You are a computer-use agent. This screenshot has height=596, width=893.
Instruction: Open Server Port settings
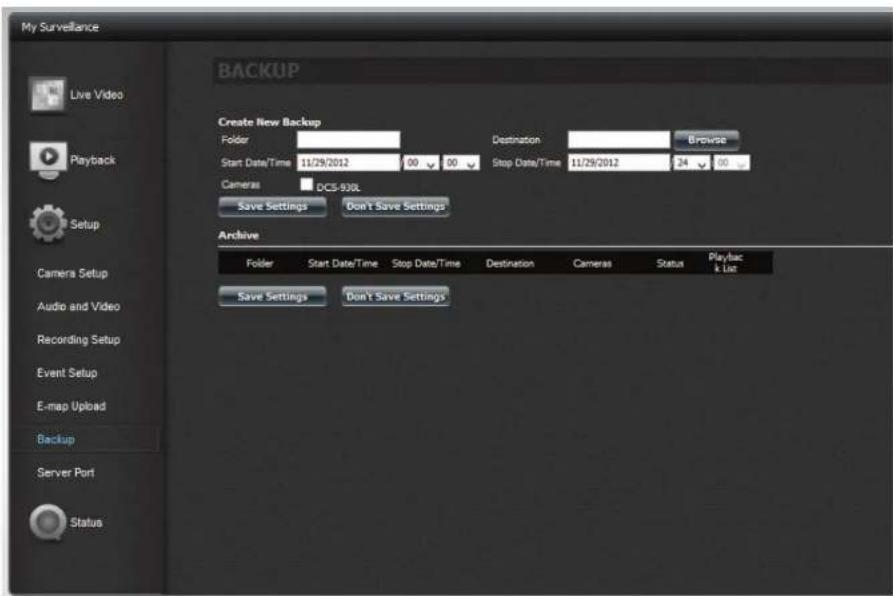click(x=65, y=472)
